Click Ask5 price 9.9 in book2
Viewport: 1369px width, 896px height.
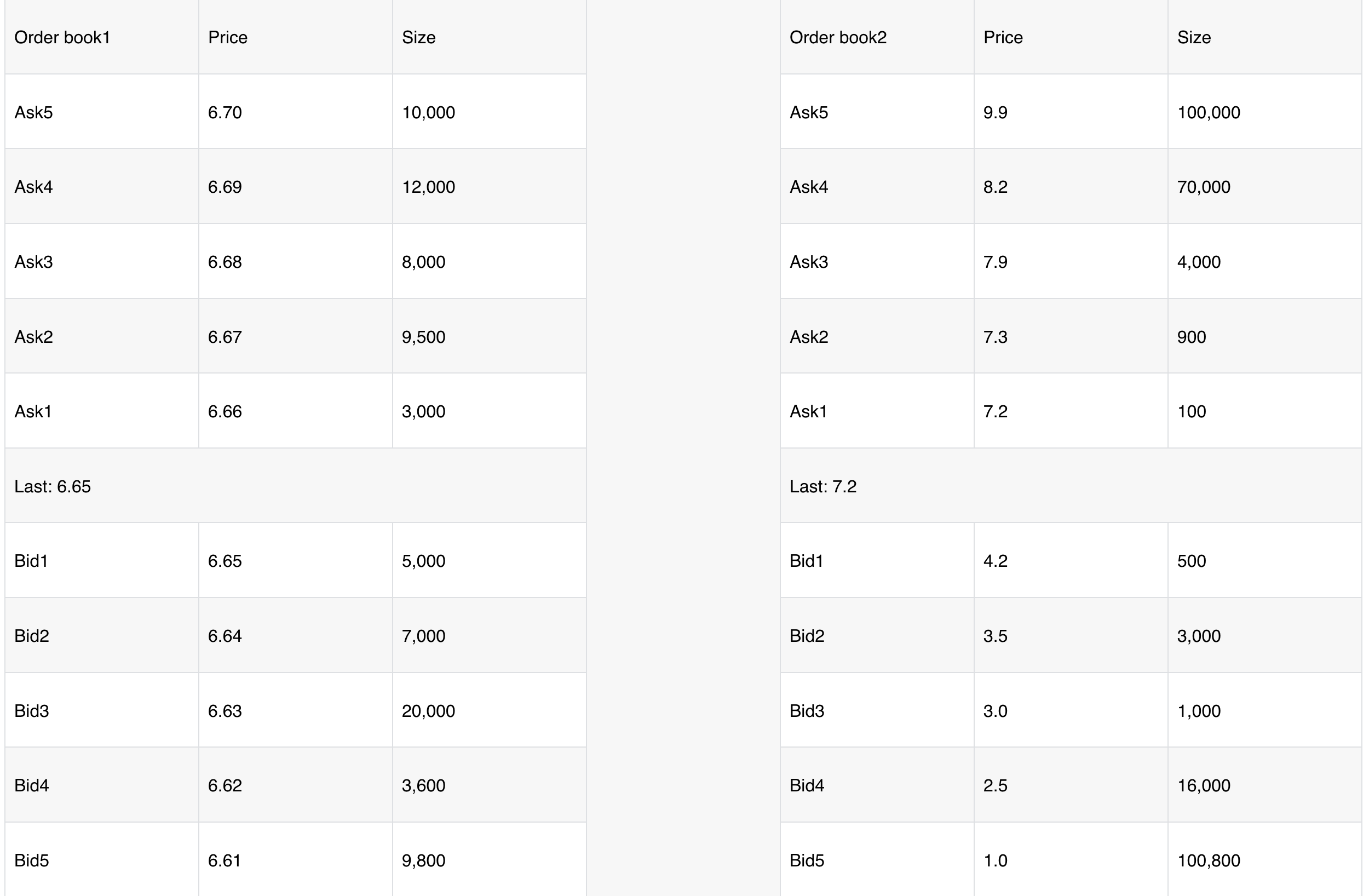(x=1071, y=112)
